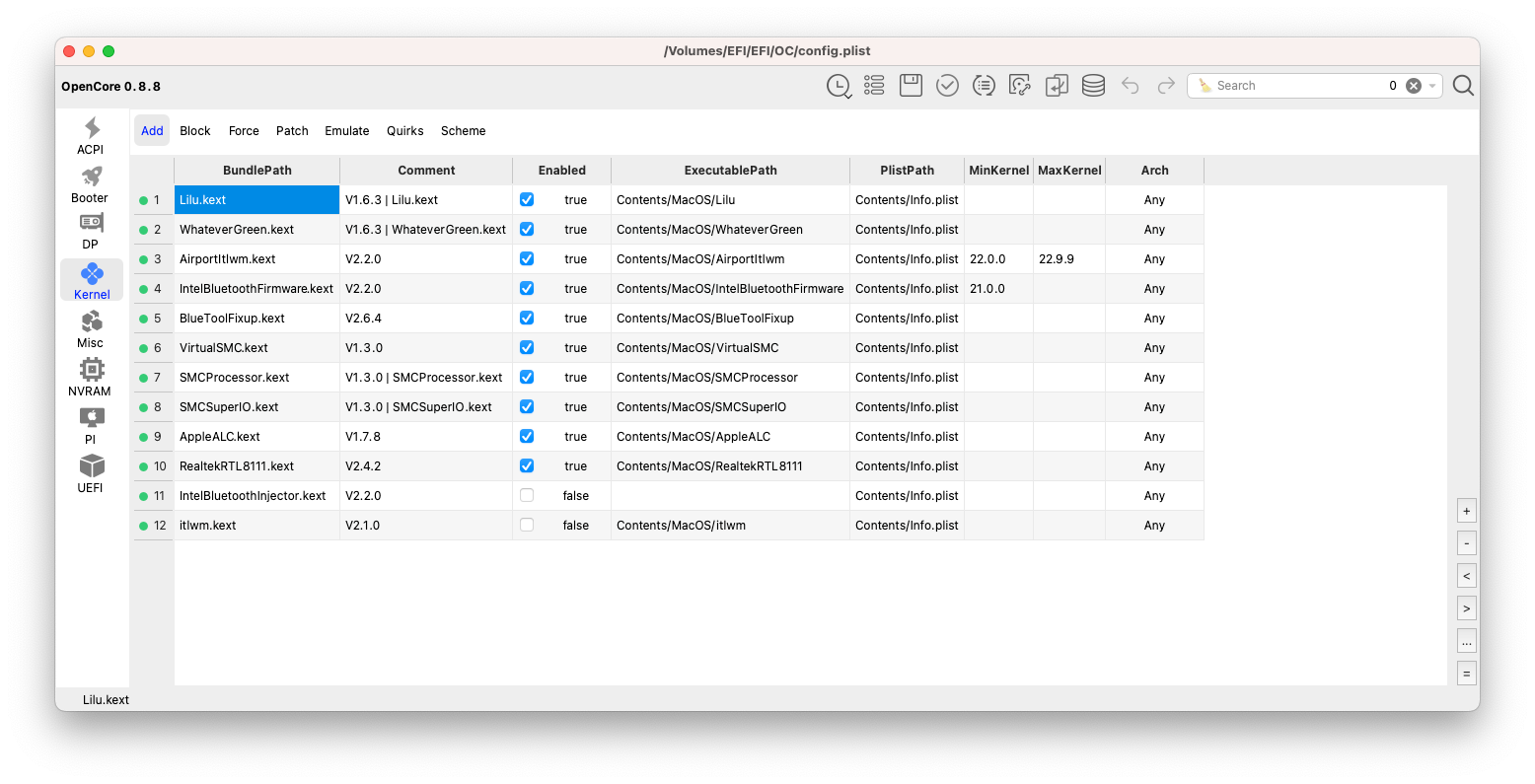Select Contents/MacOS/VirtualSMC executable path cell
The width and height of the screenshot is (1535, 784).
coord(731,347)
